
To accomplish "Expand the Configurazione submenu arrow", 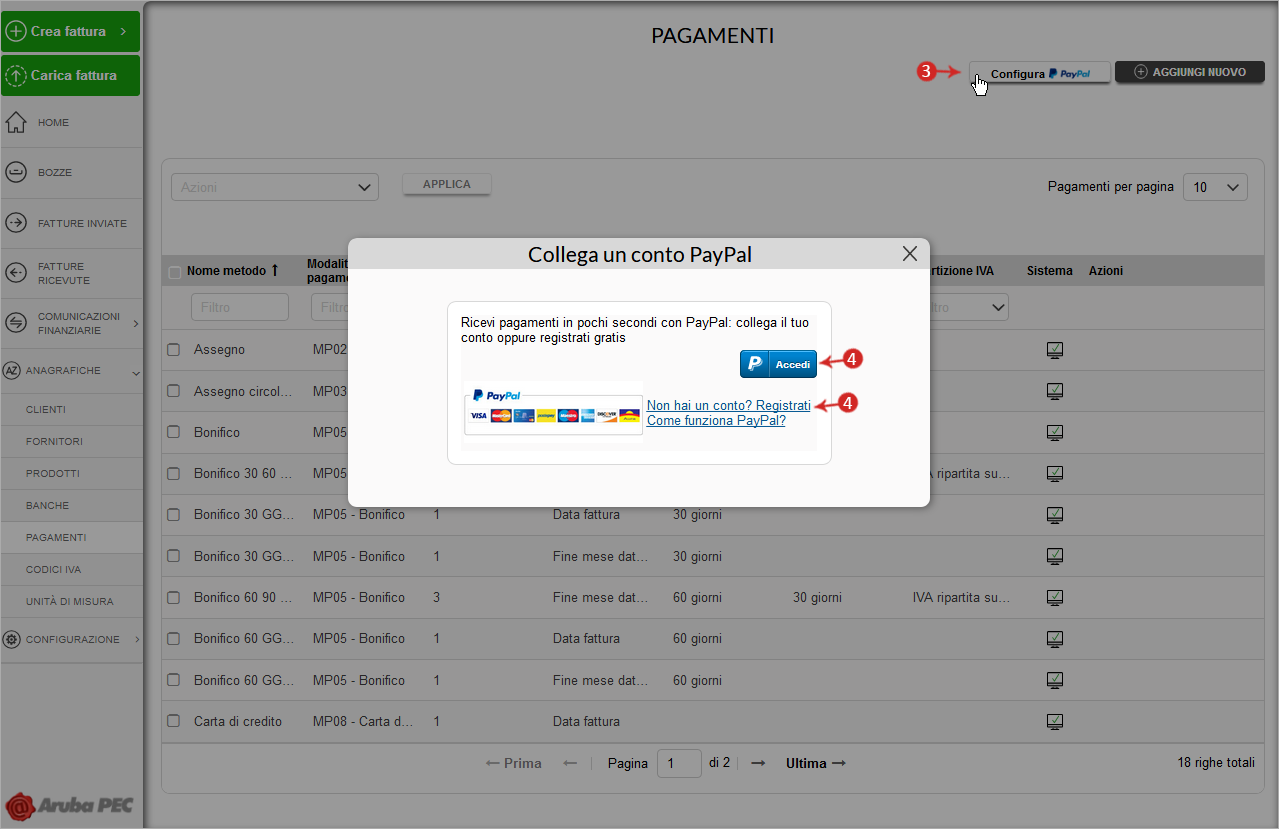I will 136,639.
